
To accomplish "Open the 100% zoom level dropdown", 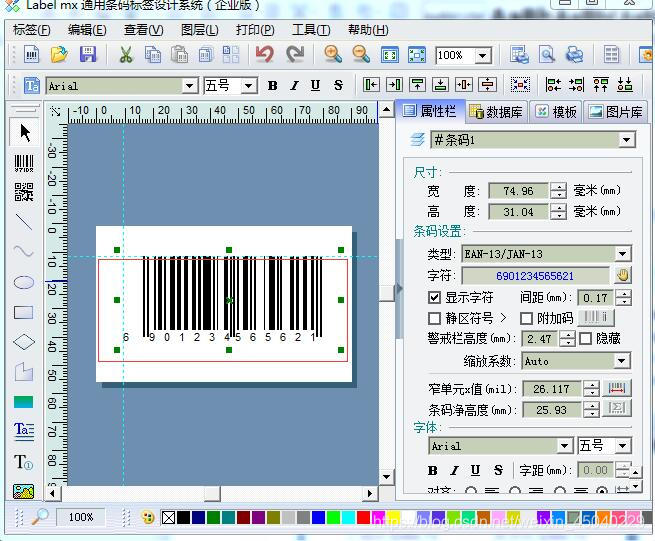I will click(483, 55).
